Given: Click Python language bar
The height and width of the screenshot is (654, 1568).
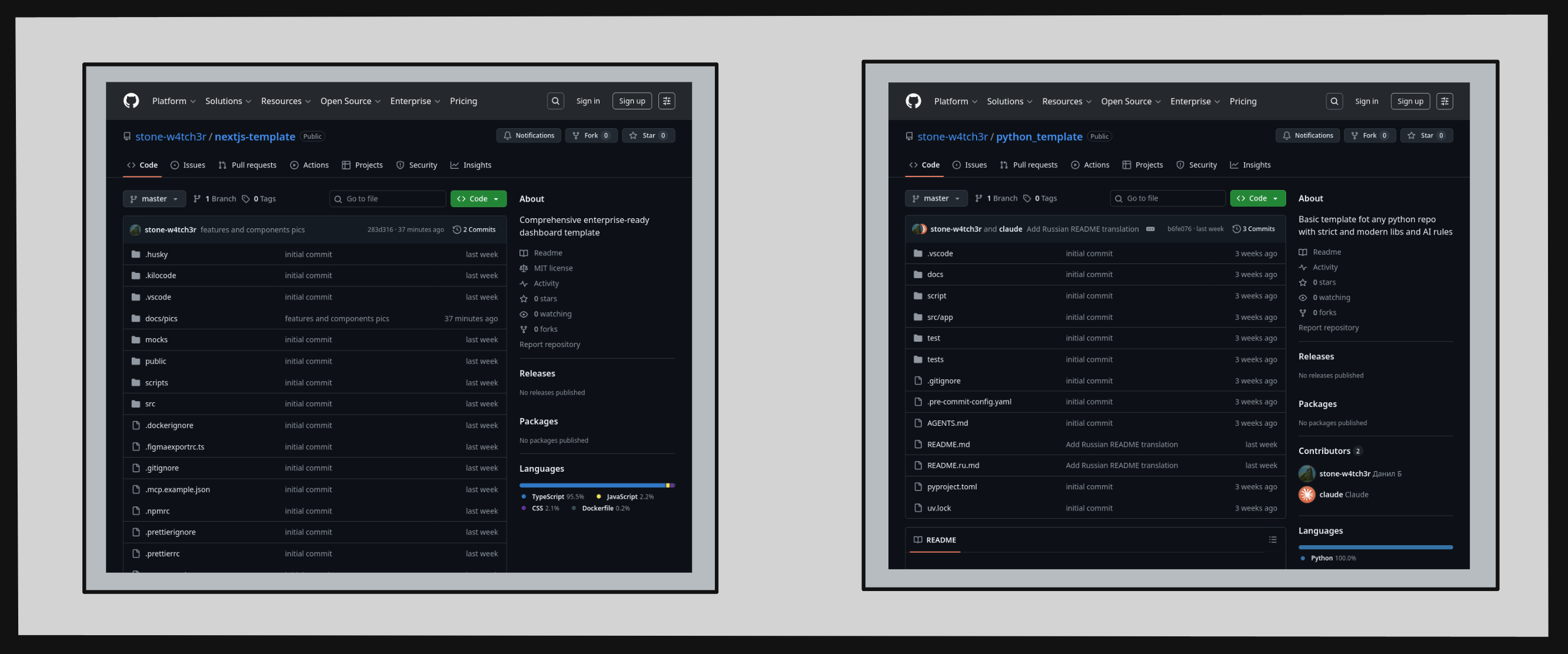Looking at the screenshot, I should point(1375,548).
